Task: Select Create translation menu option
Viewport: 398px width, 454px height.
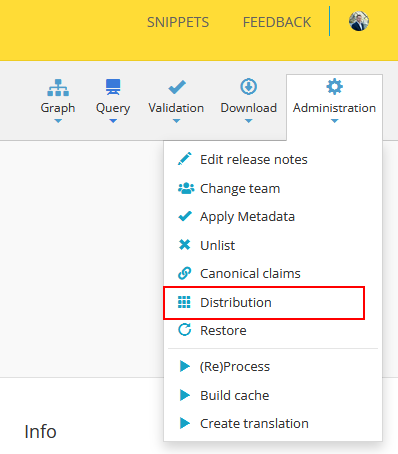Action: pyautogui.click(x=273, y=423)
